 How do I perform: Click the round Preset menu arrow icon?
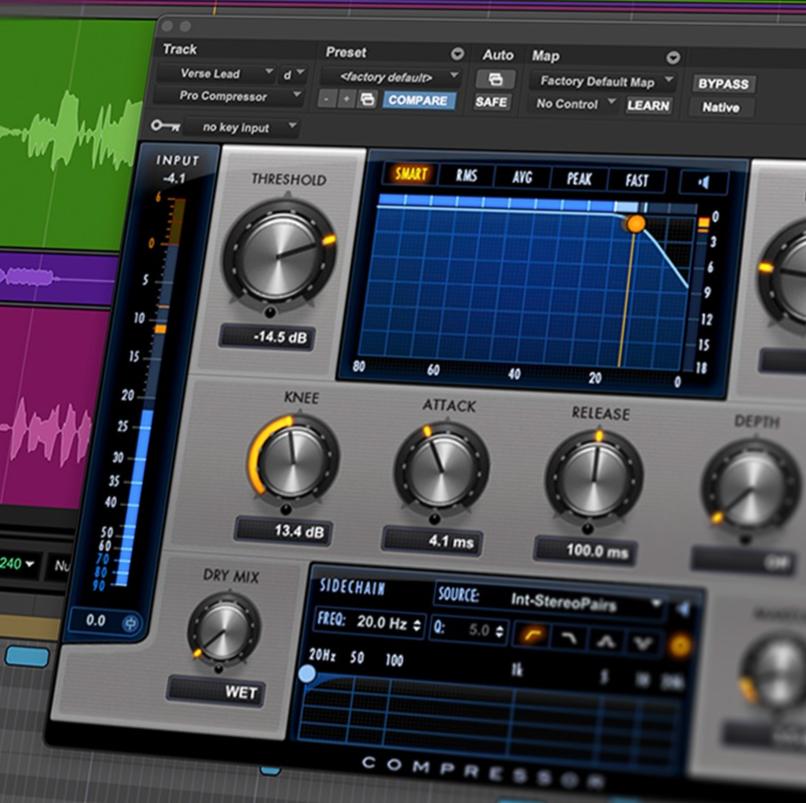pos(457,54)
